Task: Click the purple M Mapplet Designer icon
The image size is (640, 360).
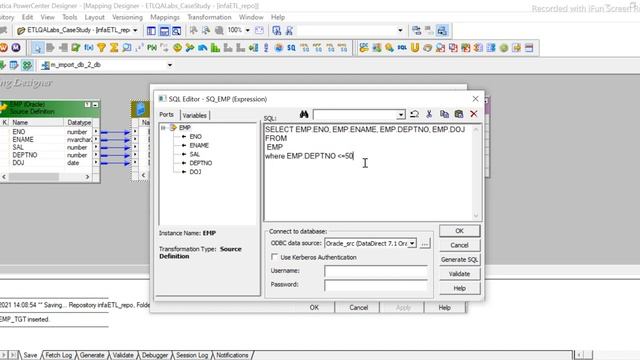Action: pyautogui.click(x=16, y=48)
